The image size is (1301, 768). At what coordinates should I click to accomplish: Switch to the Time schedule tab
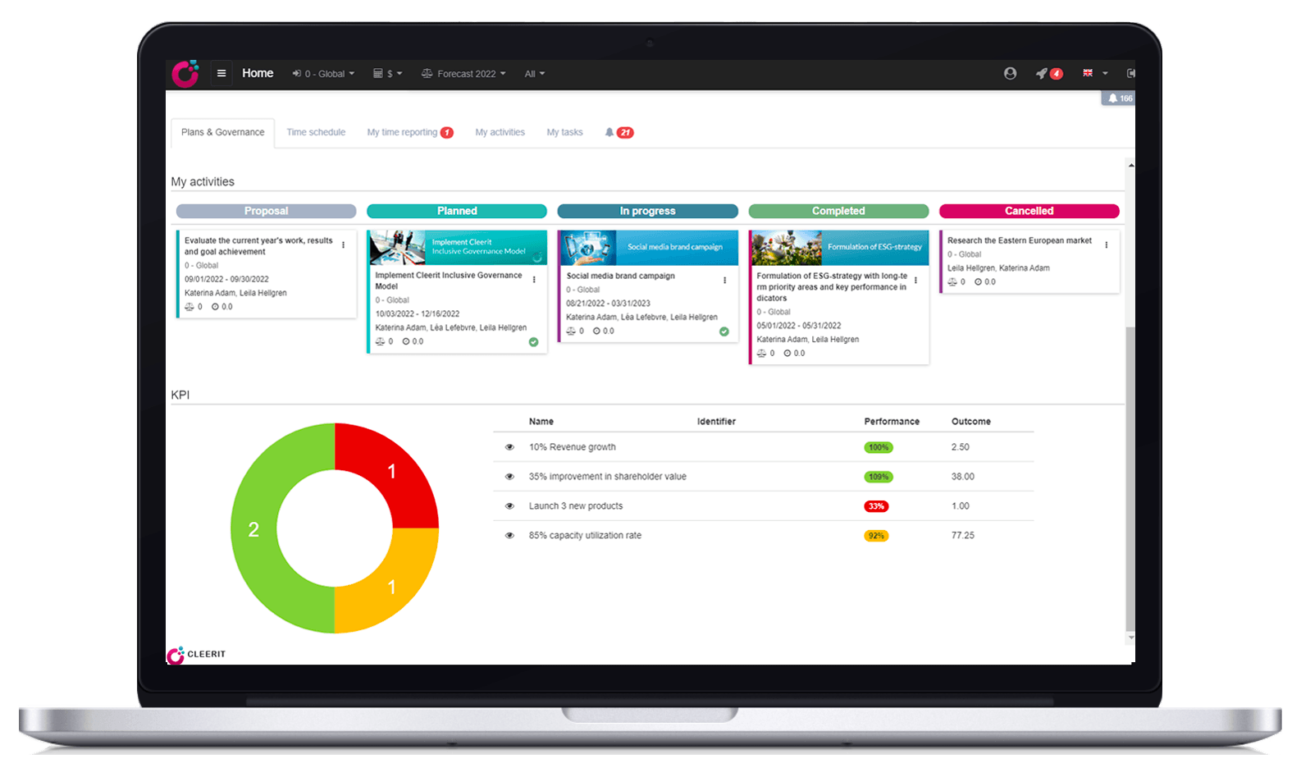(315, 132)
